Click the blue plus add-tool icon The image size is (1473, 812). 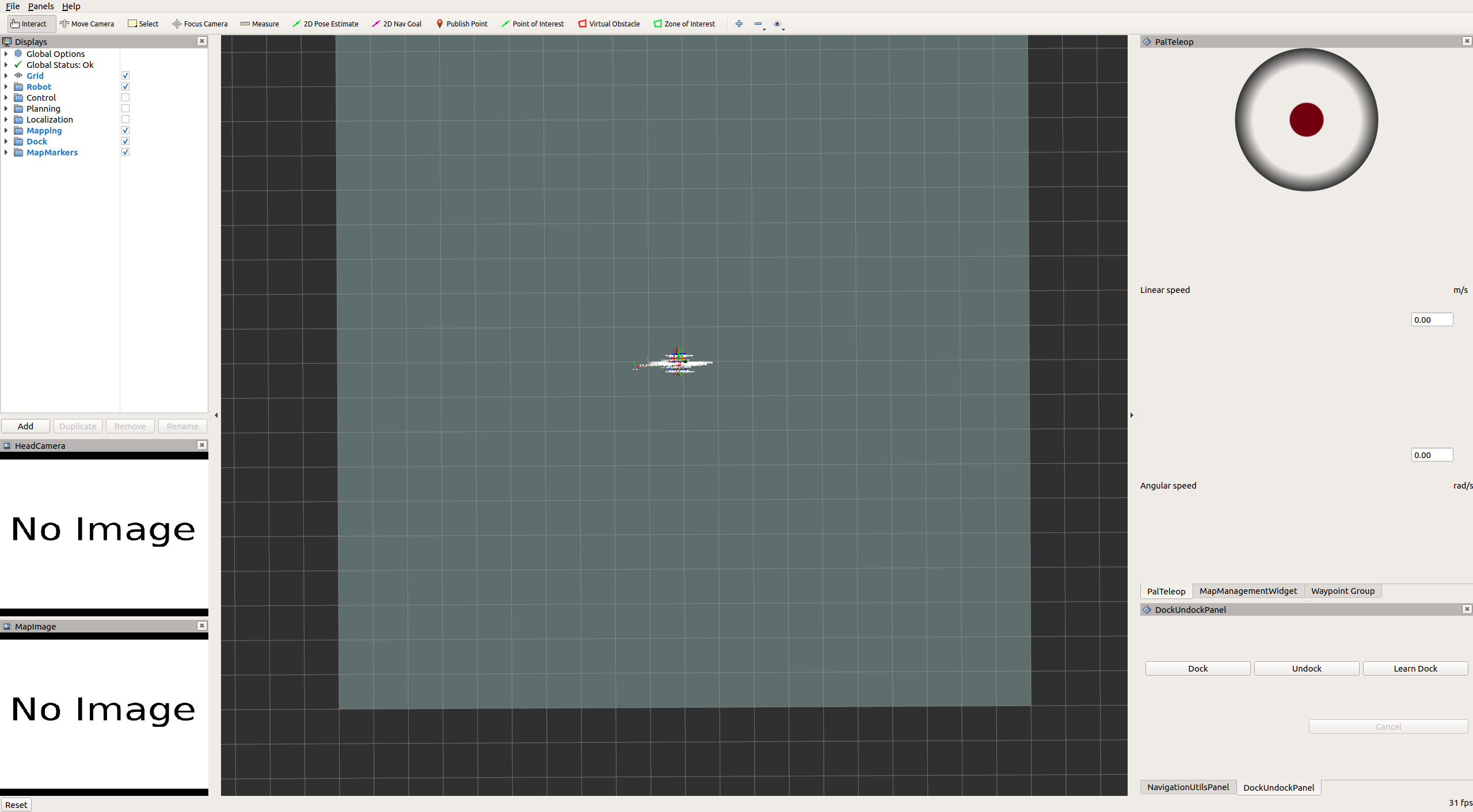point(739,24)
